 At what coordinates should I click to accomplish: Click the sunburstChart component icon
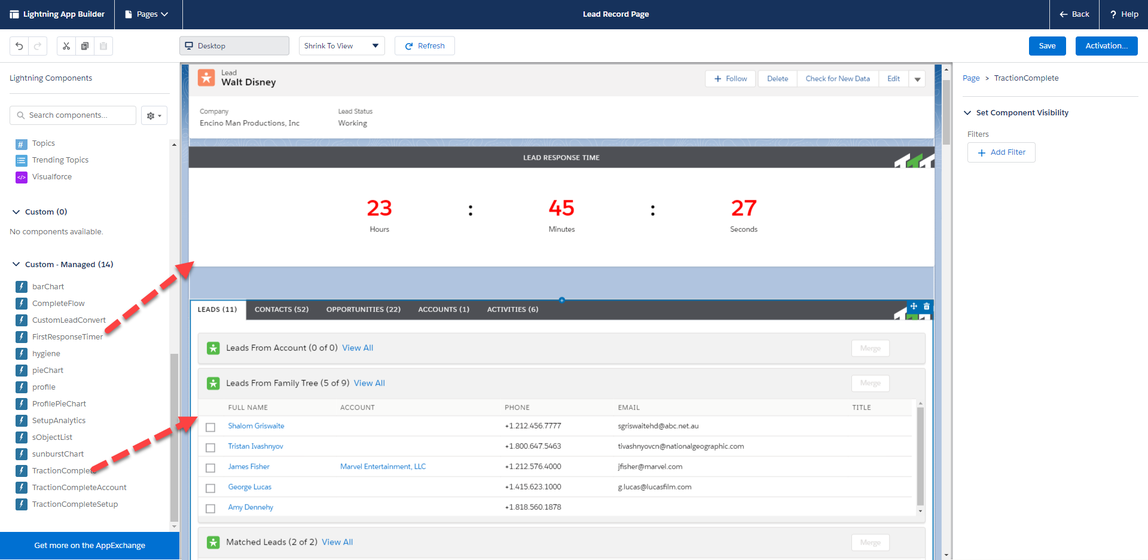(x=20, y=454)
